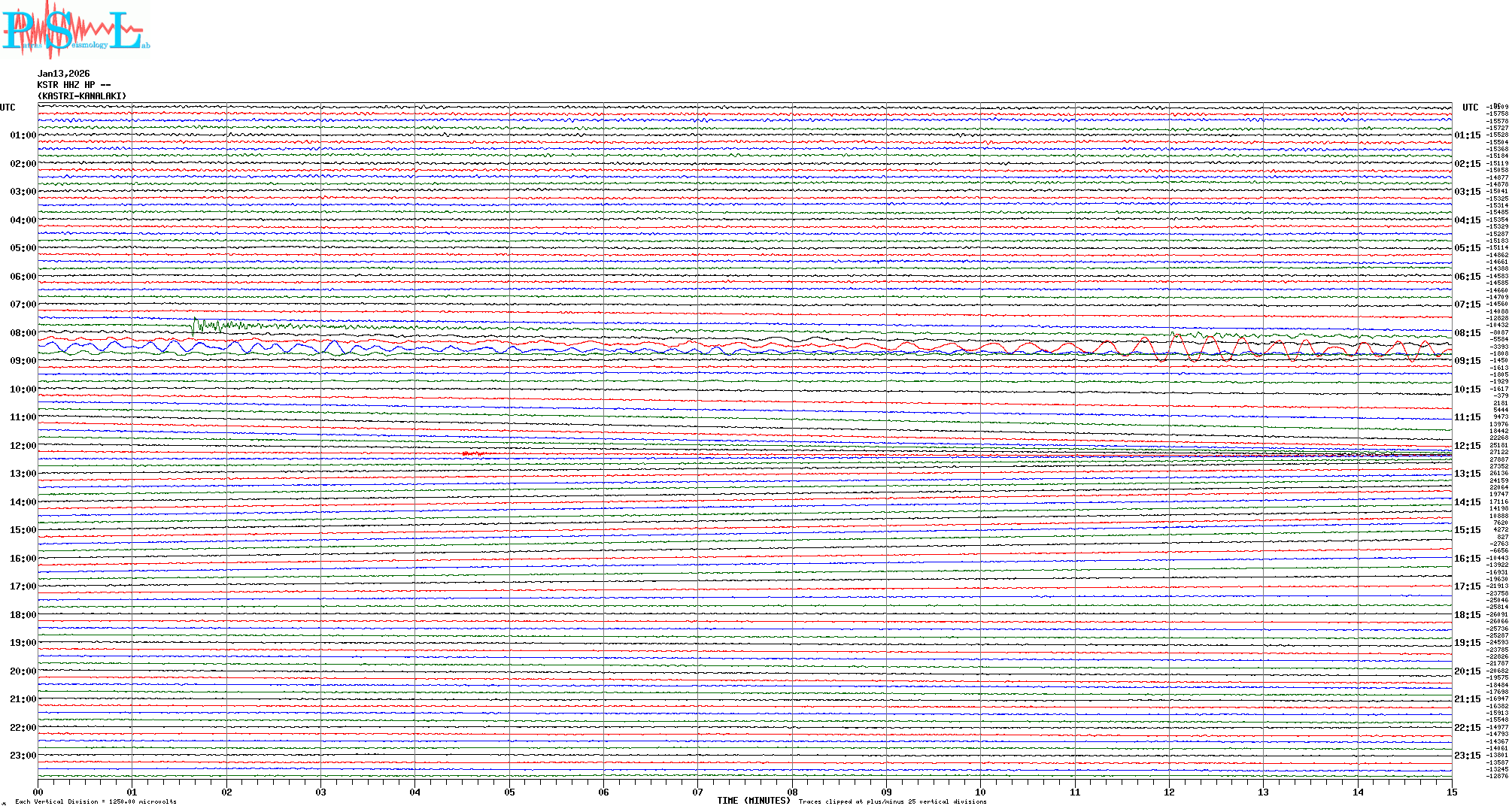
Task: Click the 08:00 hour label on left
Action: tap(23, 333)
